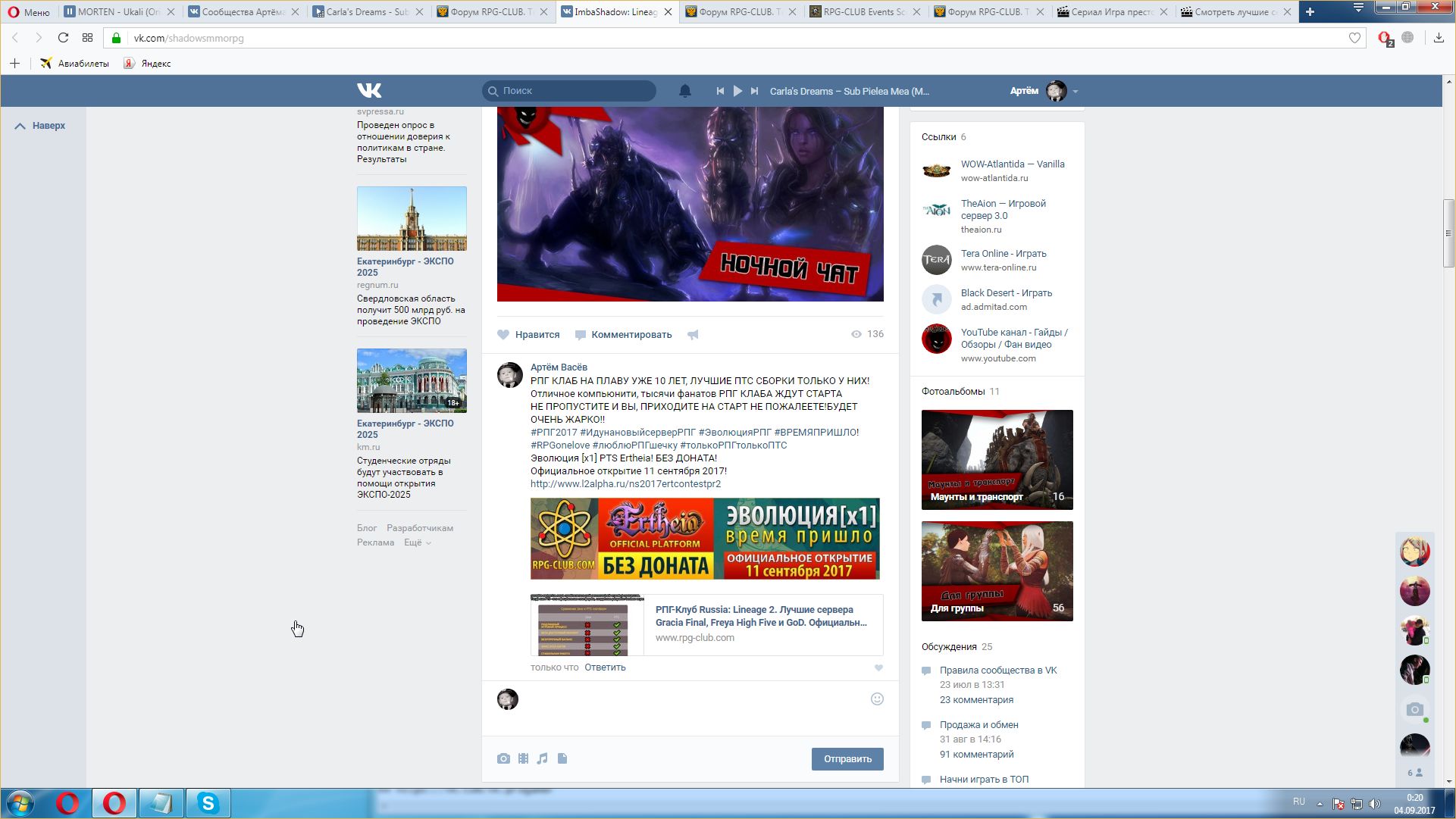Open Екатеринбург - ЭКСПО 2025 regnum.ru ad
Screen dimensions: 1456x819
point(412,256)
